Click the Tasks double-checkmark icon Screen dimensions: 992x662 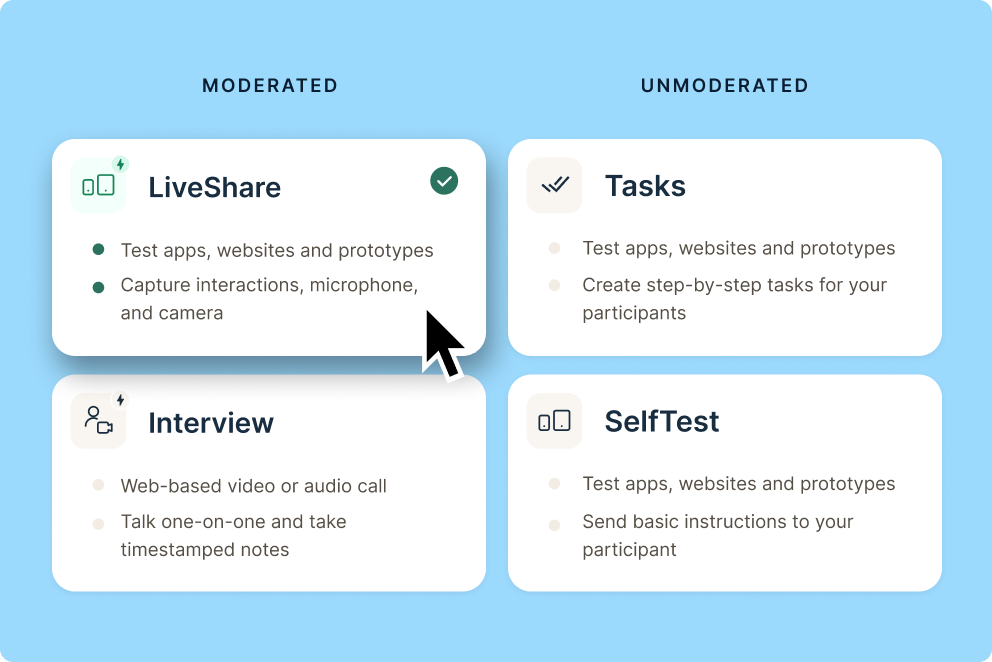pyautogui.click(x=554, y=185)
